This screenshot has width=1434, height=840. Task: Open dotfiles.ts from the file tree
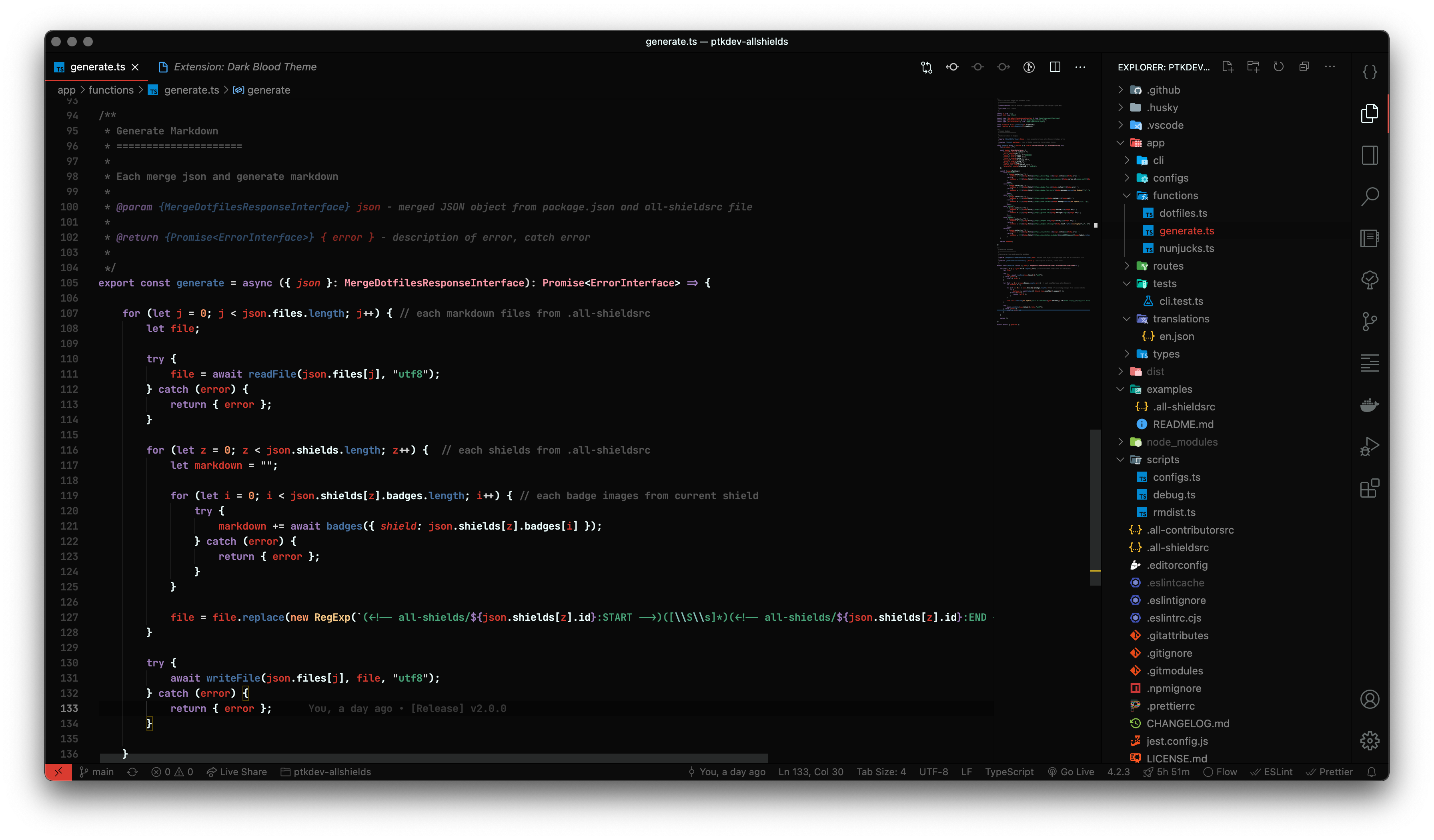(x=1182, y=213)
